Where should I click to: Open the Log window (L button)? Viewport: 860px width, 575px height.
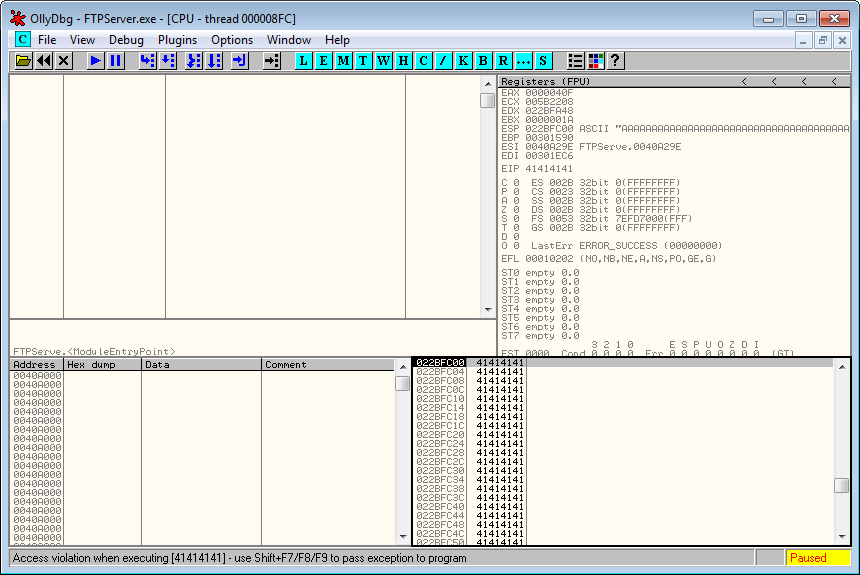pyautogui.click(x=303, y=61)
